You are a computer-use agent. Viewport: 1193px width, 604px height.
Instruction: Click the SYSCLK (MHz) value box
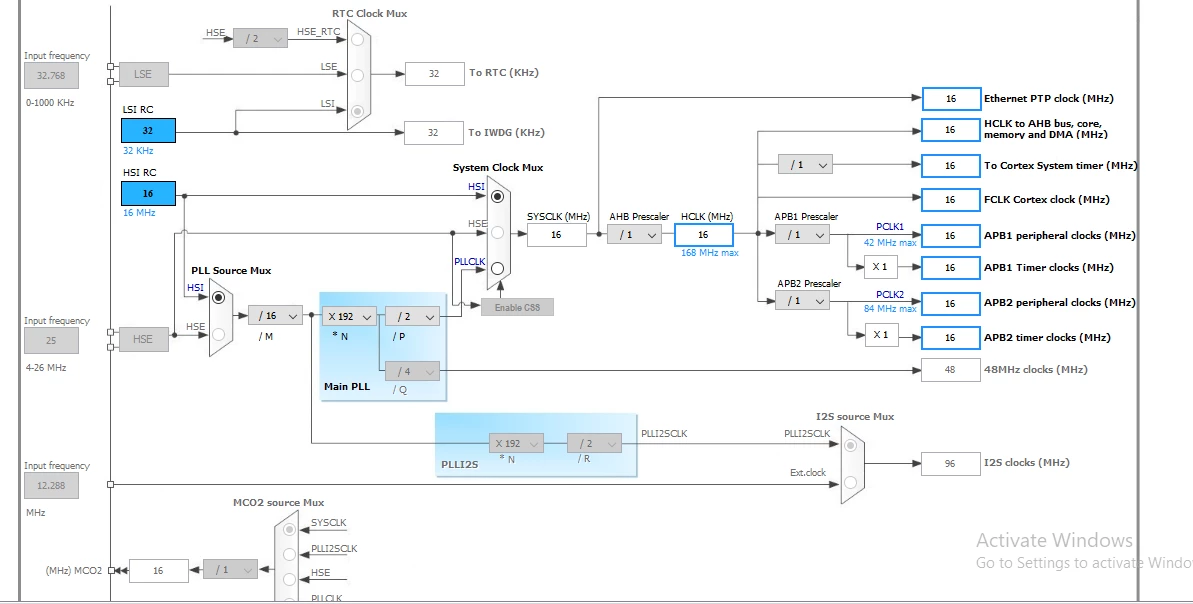point(557,235)
